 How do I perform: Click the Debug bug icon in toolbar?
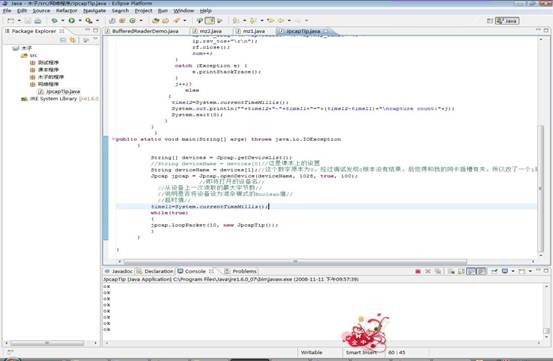pyautogui.click(x=54, y=21)
